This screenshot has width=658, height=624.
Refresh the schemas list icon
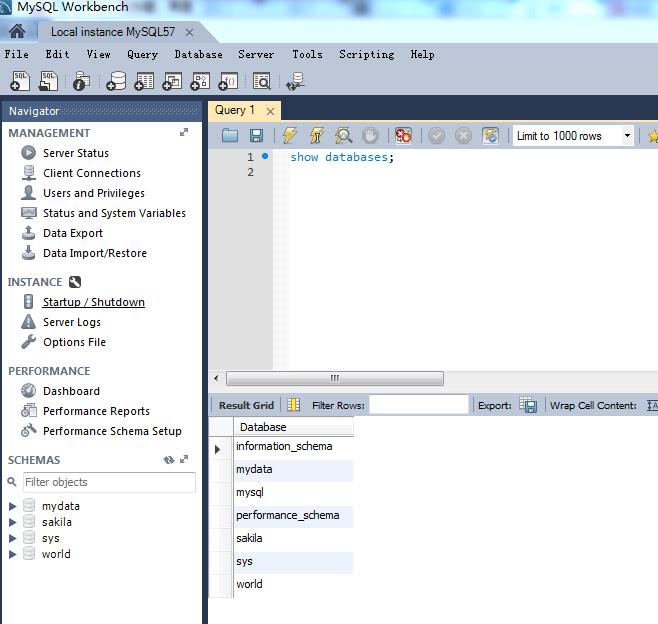point(169,460)
